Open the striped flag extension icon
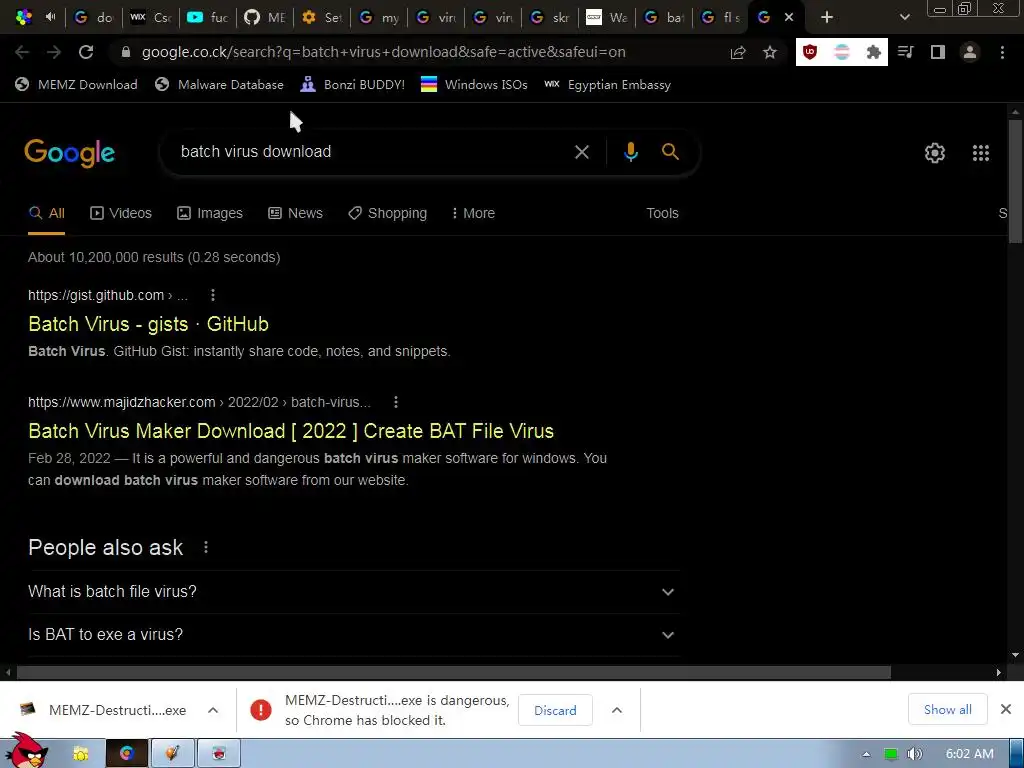1024x768 pixels. 842,52
